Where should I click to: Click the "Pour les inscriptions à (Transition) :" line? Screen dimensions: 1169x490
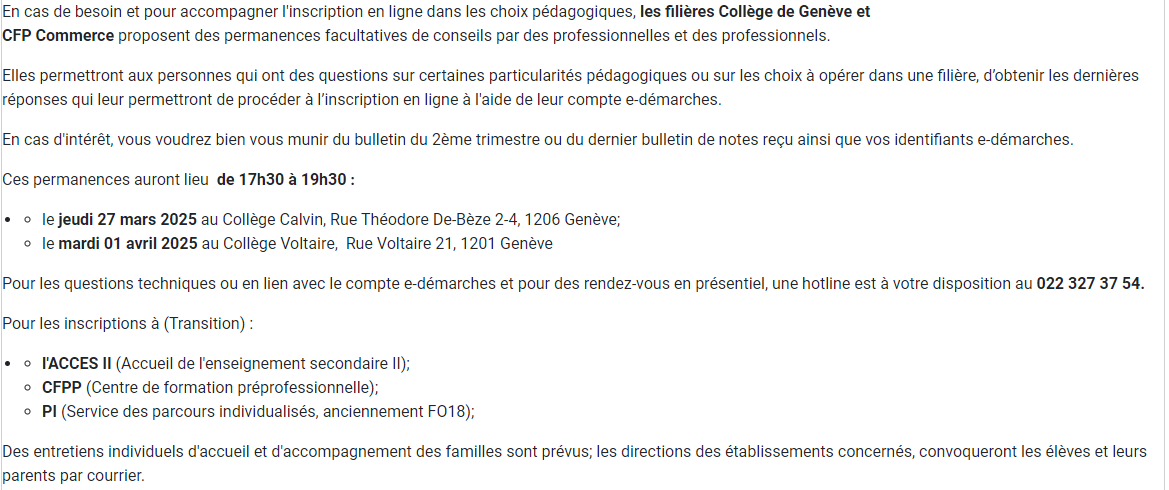(x=128, y=324)
